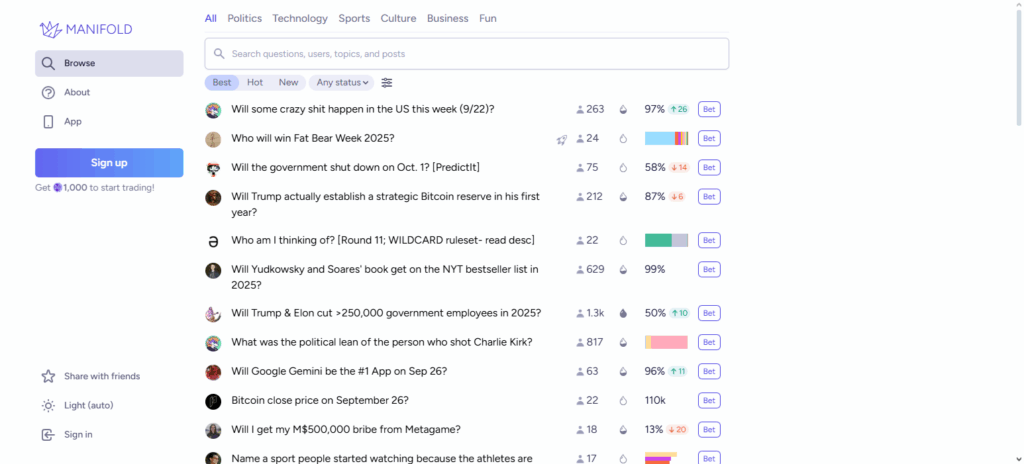Click avatar beside Trump & Elon question
This screenshot has height=464, width=1024.
pyautogui.click(x=213, y=314)
